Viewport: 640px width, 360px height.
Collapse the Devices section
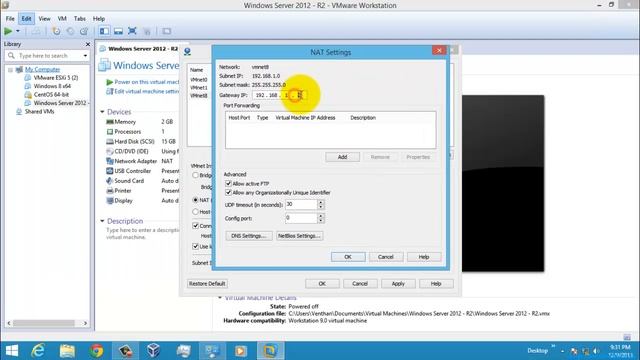[102, 112]
